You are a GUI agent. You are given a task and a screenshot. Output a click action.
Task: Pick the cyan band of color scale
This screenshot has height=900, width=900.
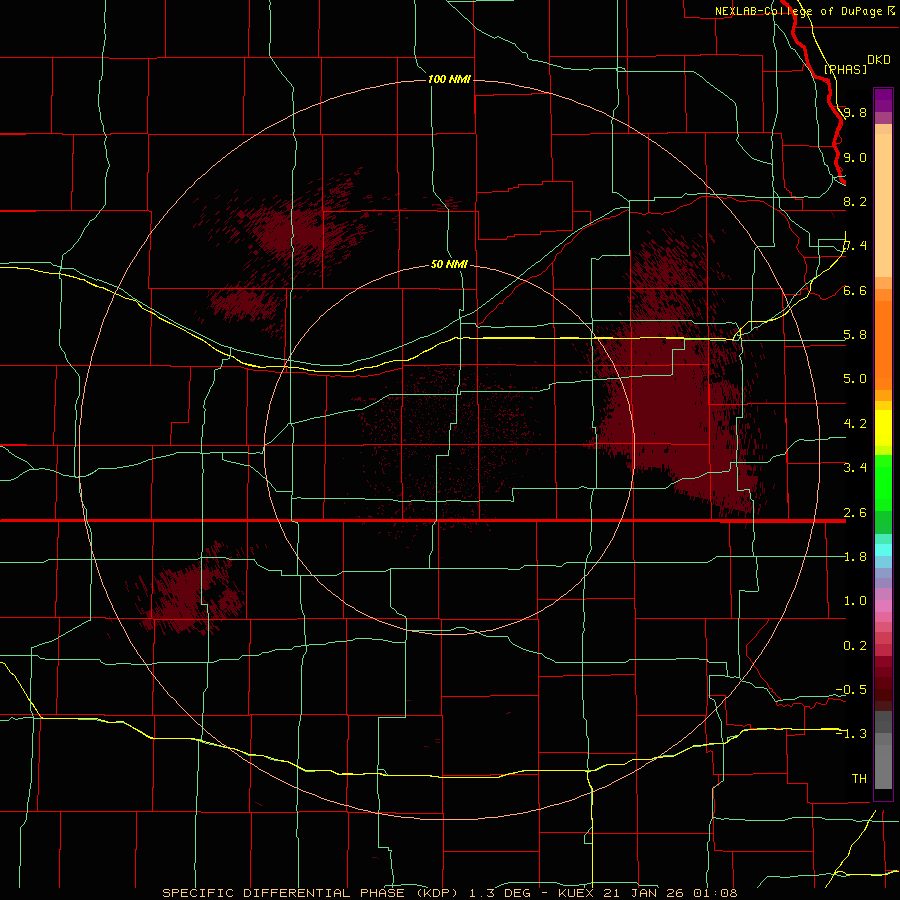pyautogui.click(x=883, y=550)
